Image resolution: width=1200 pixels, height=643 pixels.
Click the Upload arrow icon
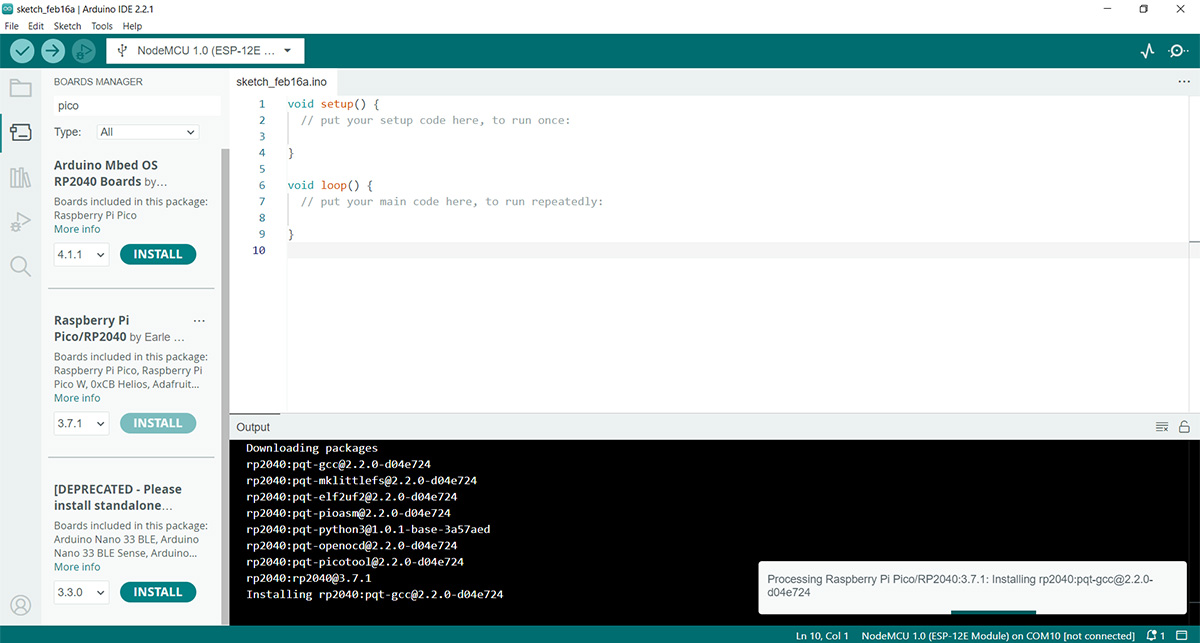[53, 51]
